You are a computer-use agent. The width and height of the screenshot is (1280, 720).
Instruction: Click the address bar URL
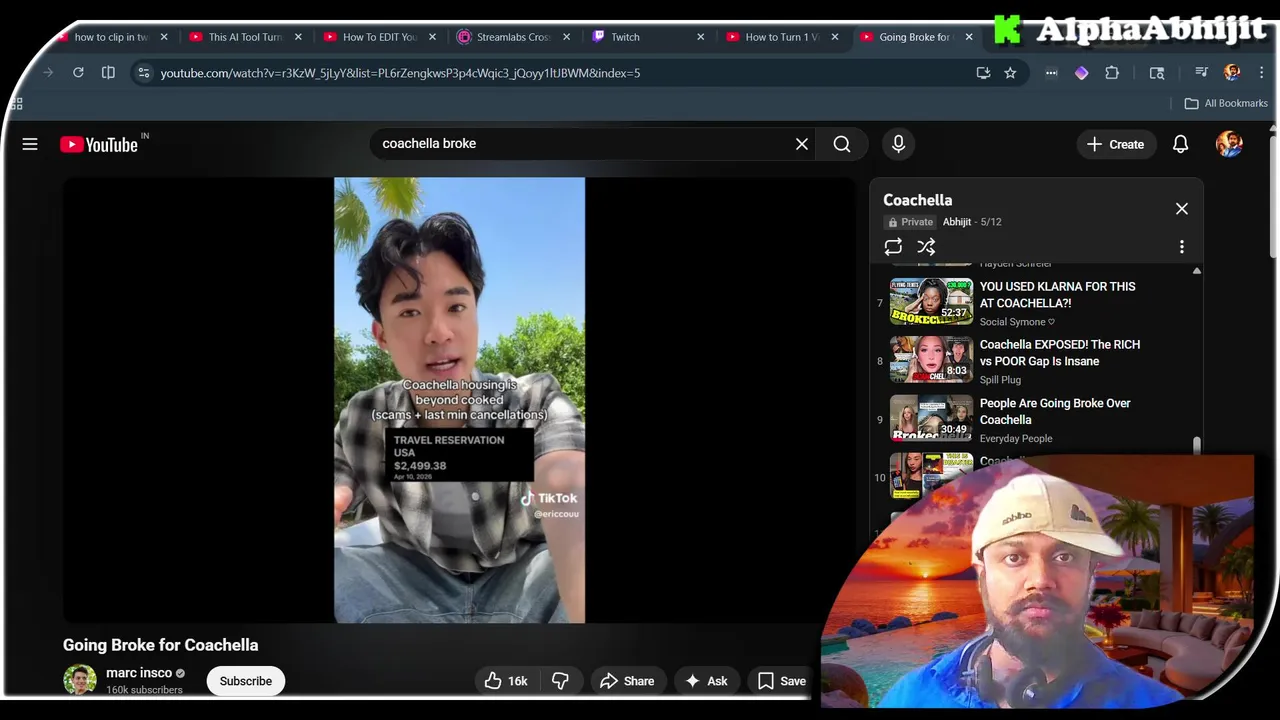400,73
